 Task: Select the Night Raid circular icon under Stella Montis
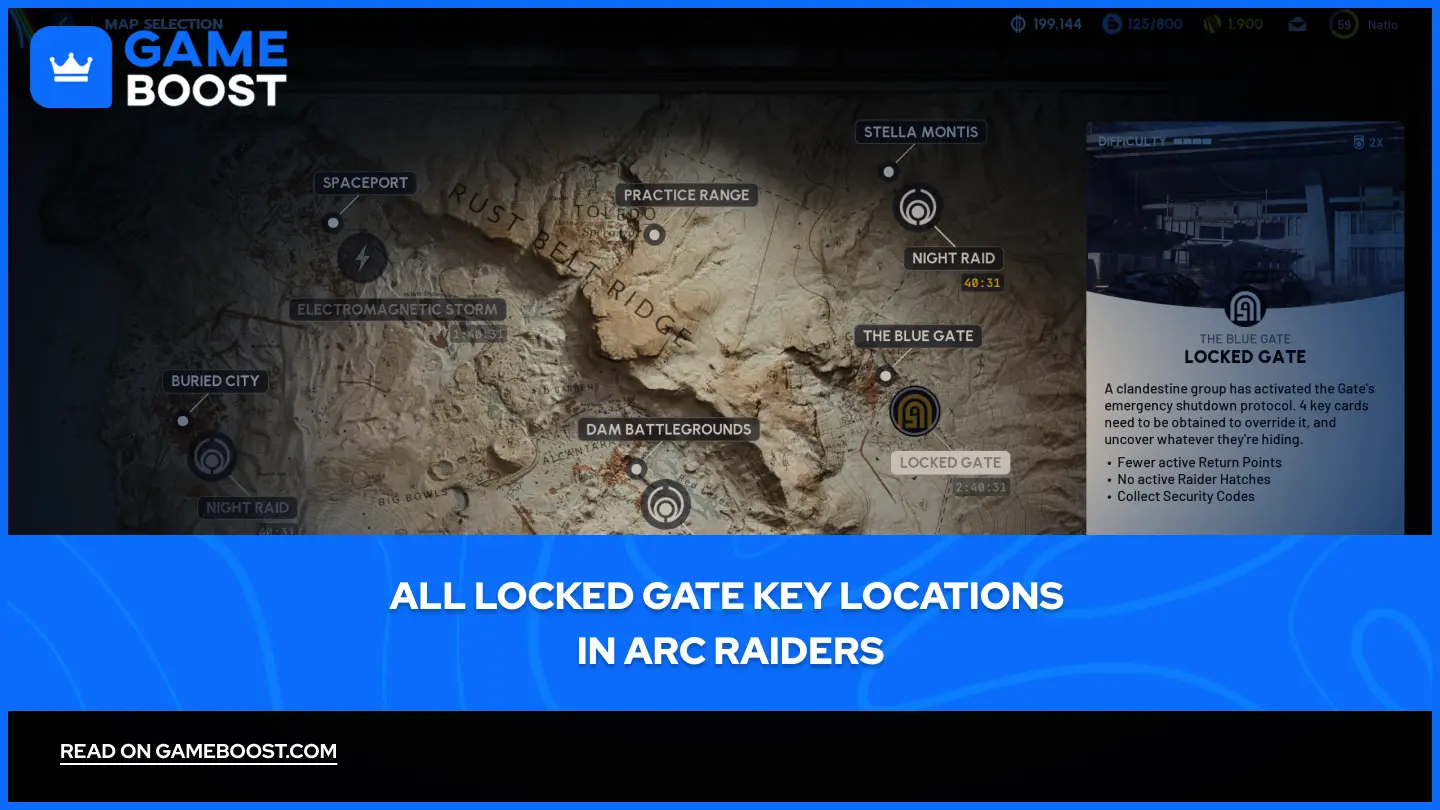[x=918, y=208]
